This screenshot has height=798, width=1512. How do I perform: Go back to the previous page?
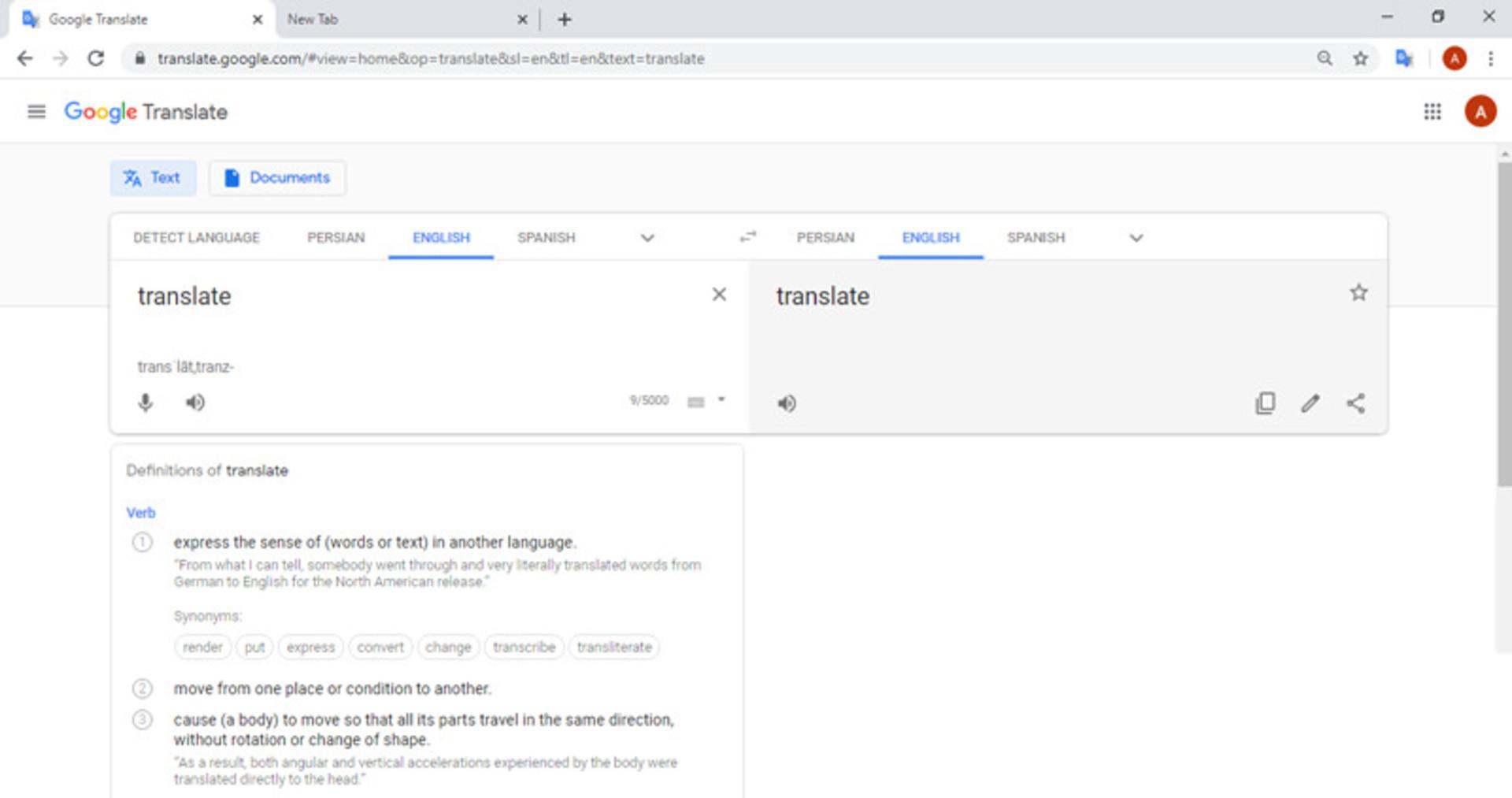click(x=25, y=58)
